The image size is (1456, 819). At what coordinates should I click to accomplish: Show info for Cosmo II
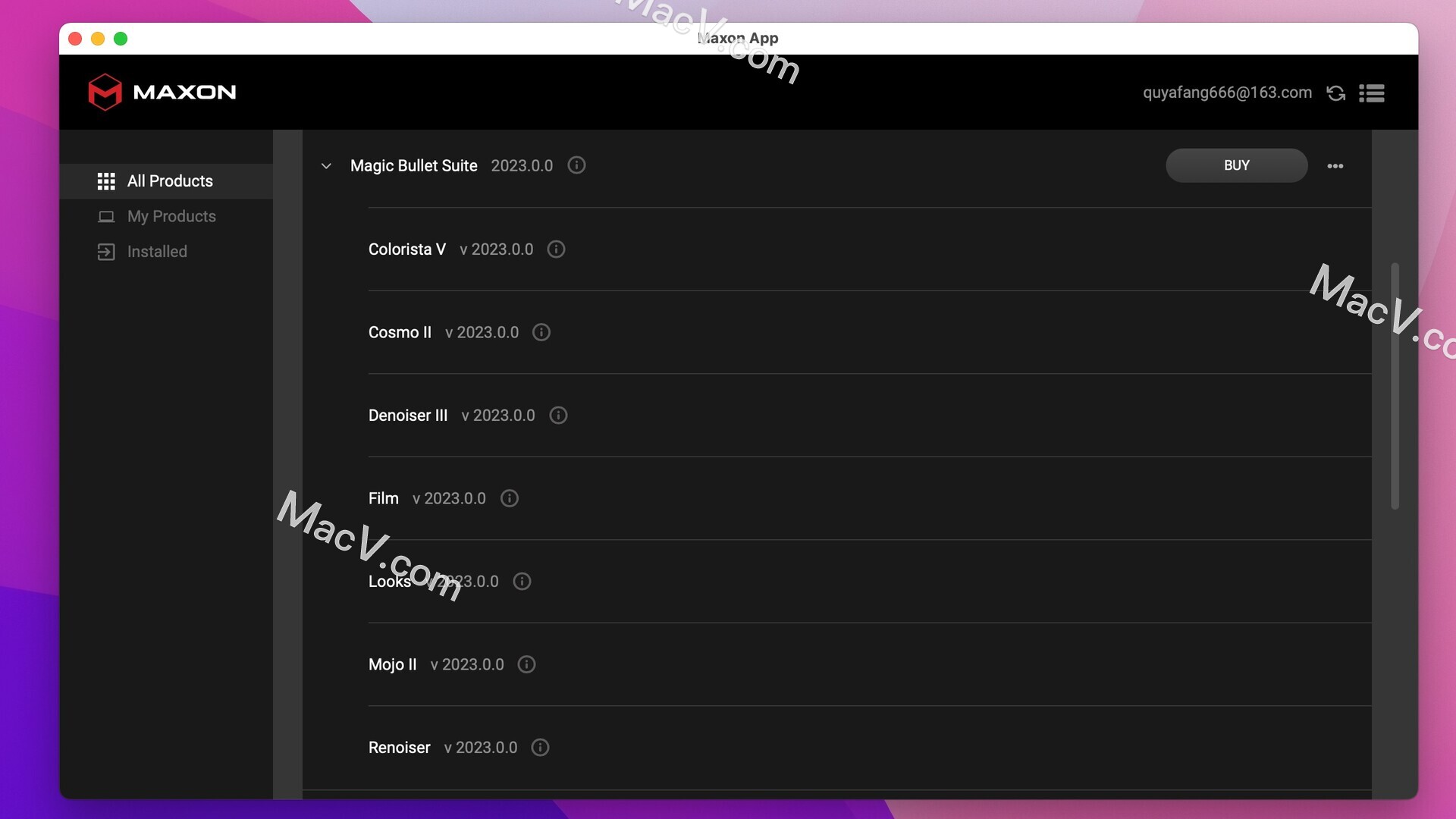click(x=541, y=332)
